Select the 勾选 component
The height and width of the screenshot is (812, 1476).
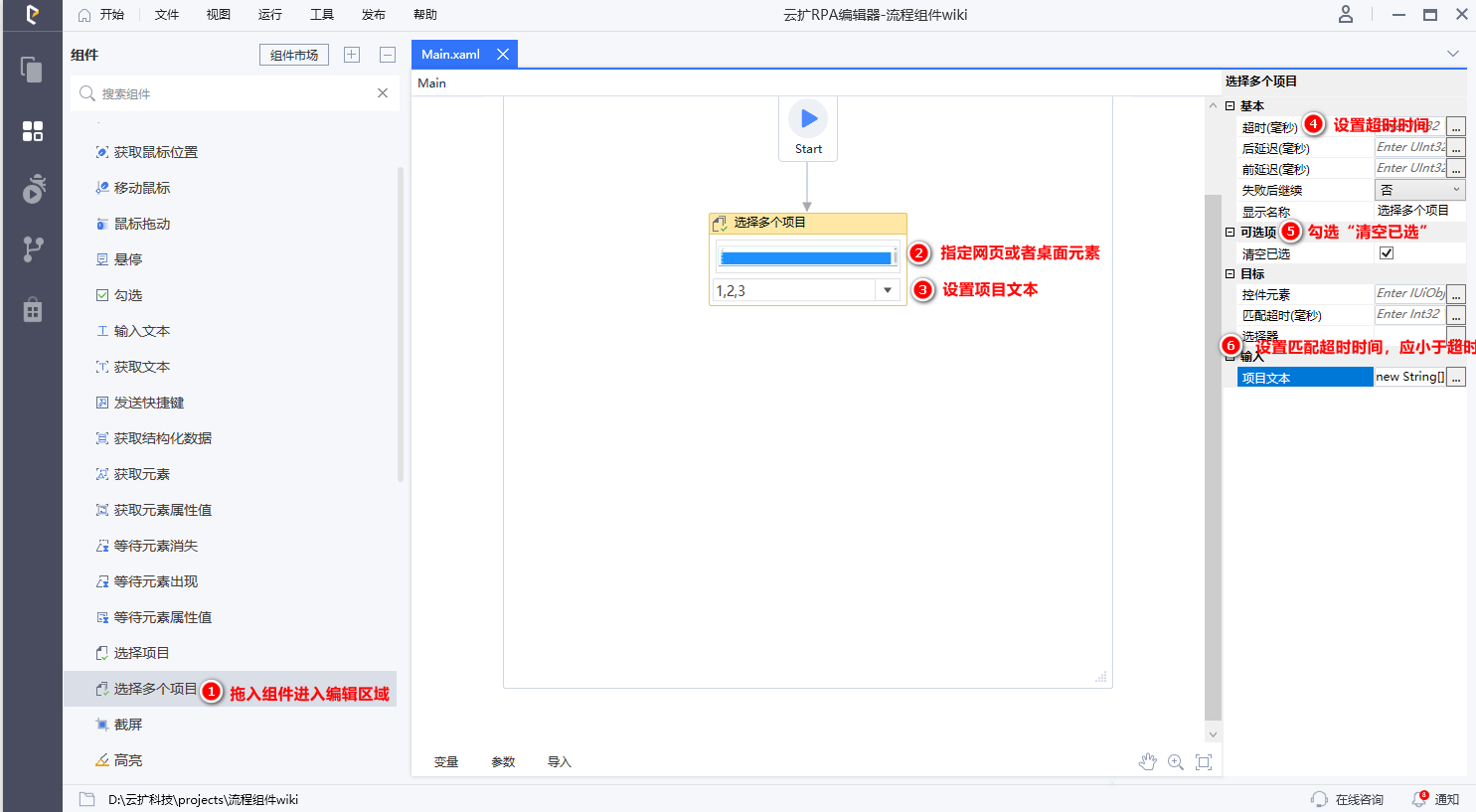(x=127, y=295)
